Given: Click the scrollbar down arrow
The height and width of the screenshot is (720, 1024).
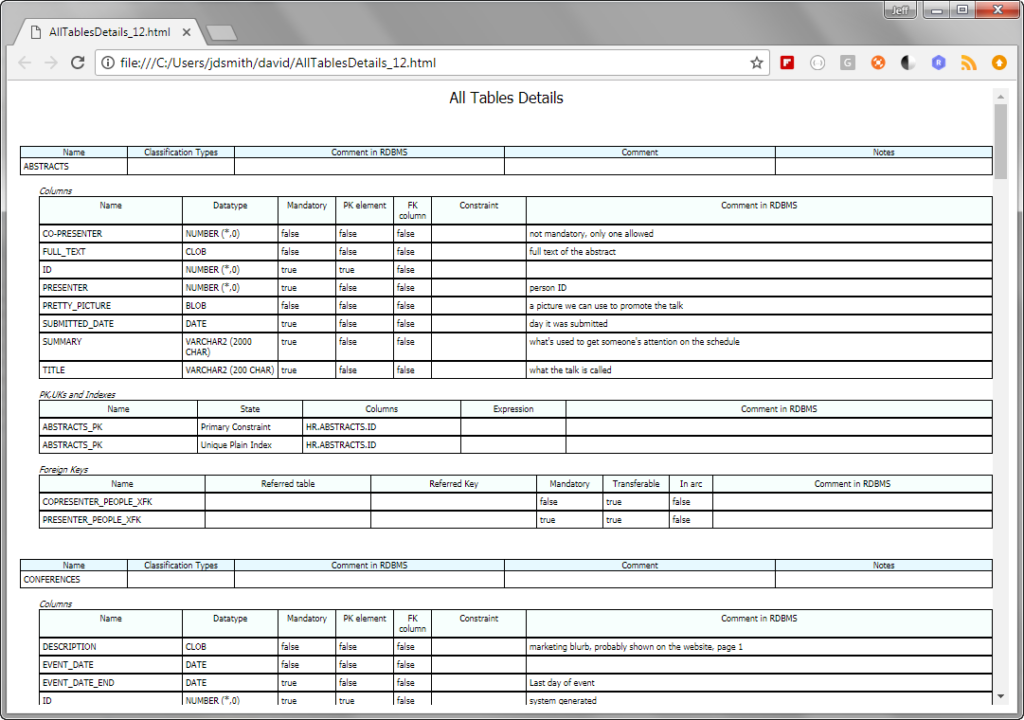Looking at the screenshot, I should point(1000,696).
